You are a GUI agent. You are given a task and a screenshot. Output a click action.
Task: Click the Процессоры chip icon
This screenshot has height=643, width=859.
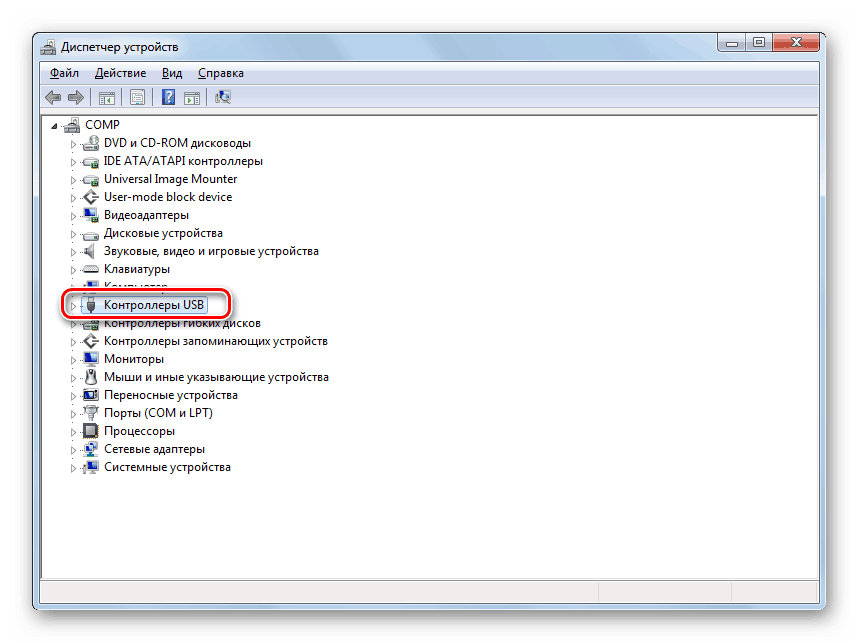click(90, 431)
